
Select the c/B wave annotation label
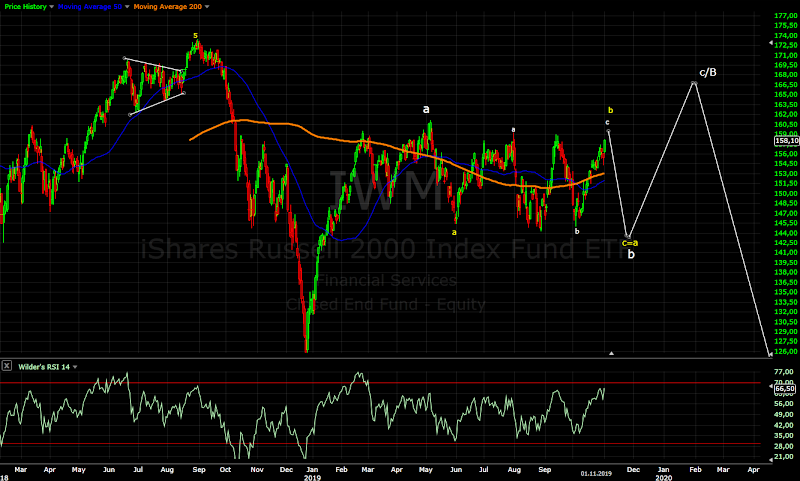[708, 72]
